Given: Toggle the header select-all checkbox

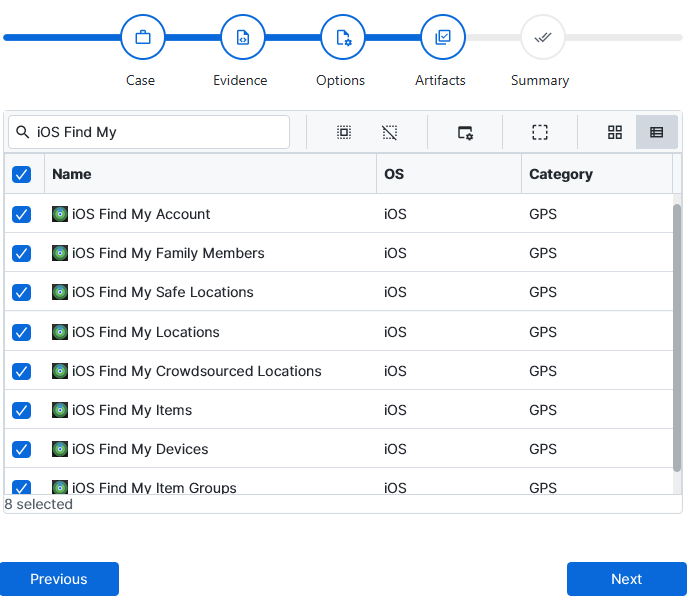Looking at the screenshot, I should [x=22, y=174].
